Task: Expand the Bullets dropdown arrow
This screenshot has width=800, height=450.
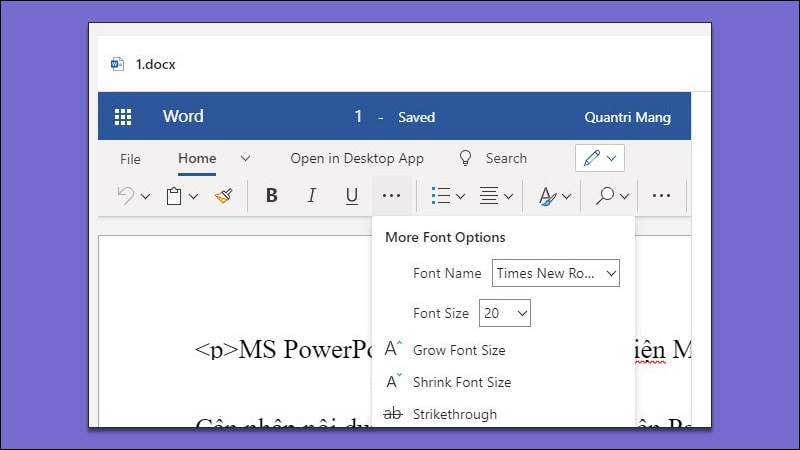Action: pyautogui.click(x=460, y=196)
